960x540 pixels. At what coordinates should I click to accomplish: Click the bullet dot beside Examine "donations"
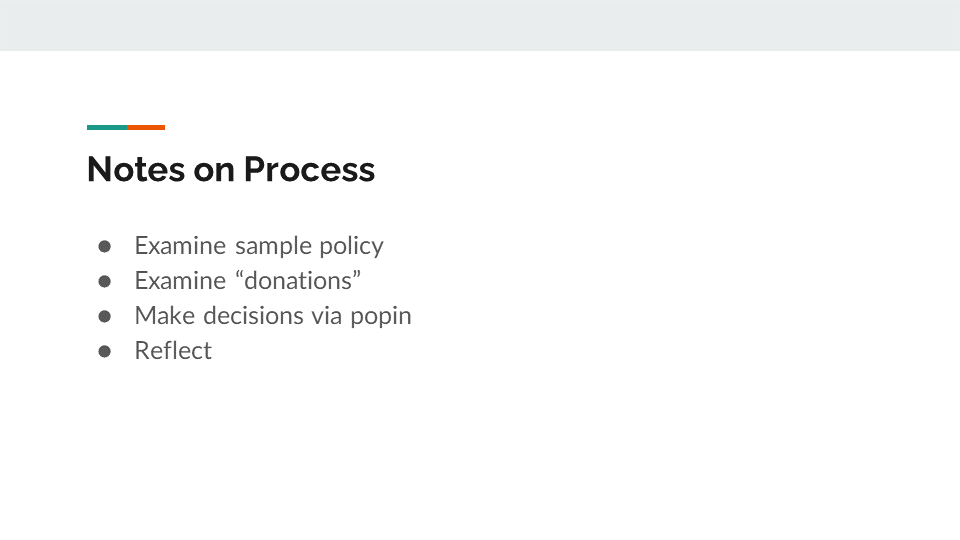[x=104, y=281]
